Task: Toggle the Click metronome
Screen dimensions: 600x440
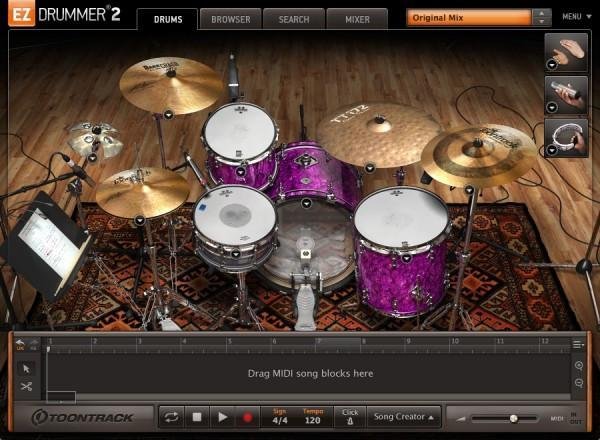Action: [x=350, y=416]
